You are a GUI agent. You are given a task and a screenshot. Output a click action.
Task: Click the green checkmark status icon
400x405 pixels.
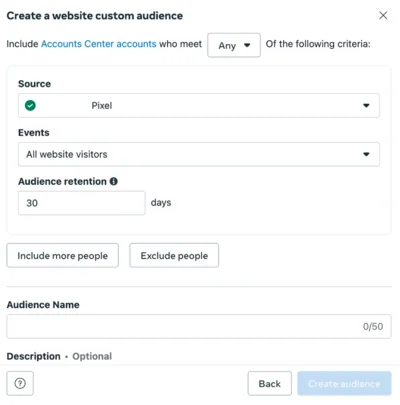30,105
